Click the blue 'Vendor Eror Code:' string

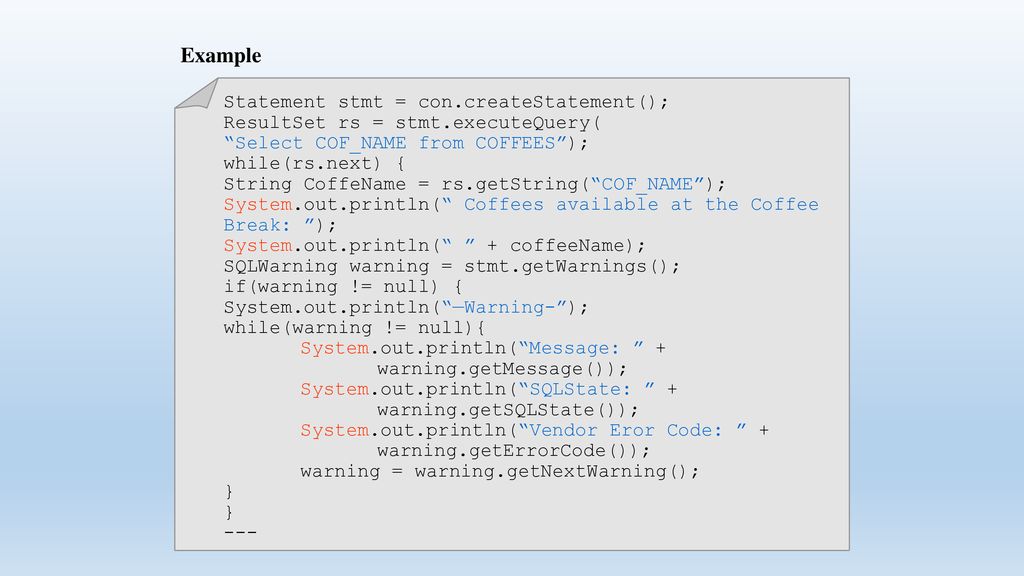[632, 430]
